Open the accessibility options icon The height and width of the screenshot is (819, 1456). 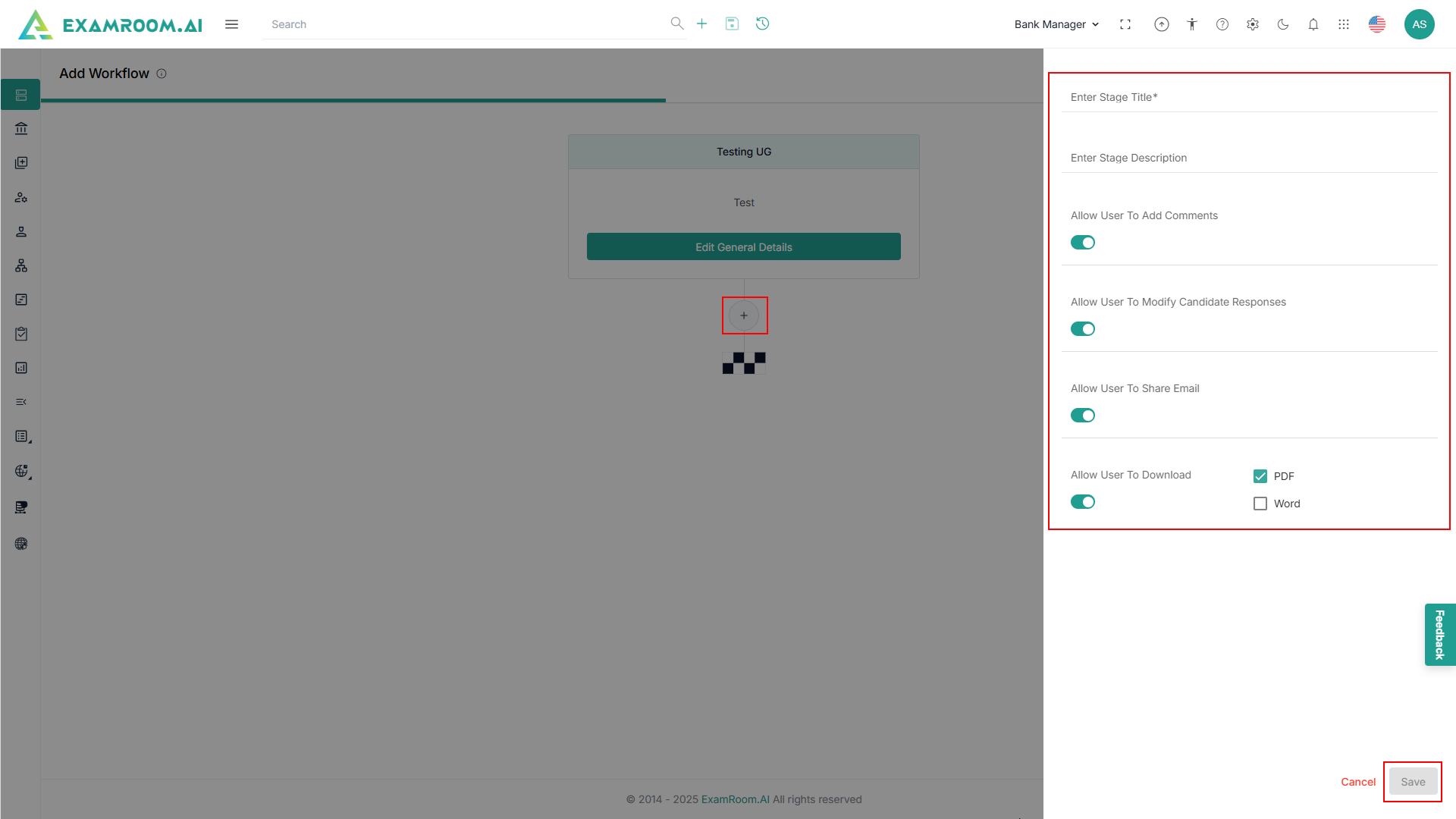tap(1192, 24)
